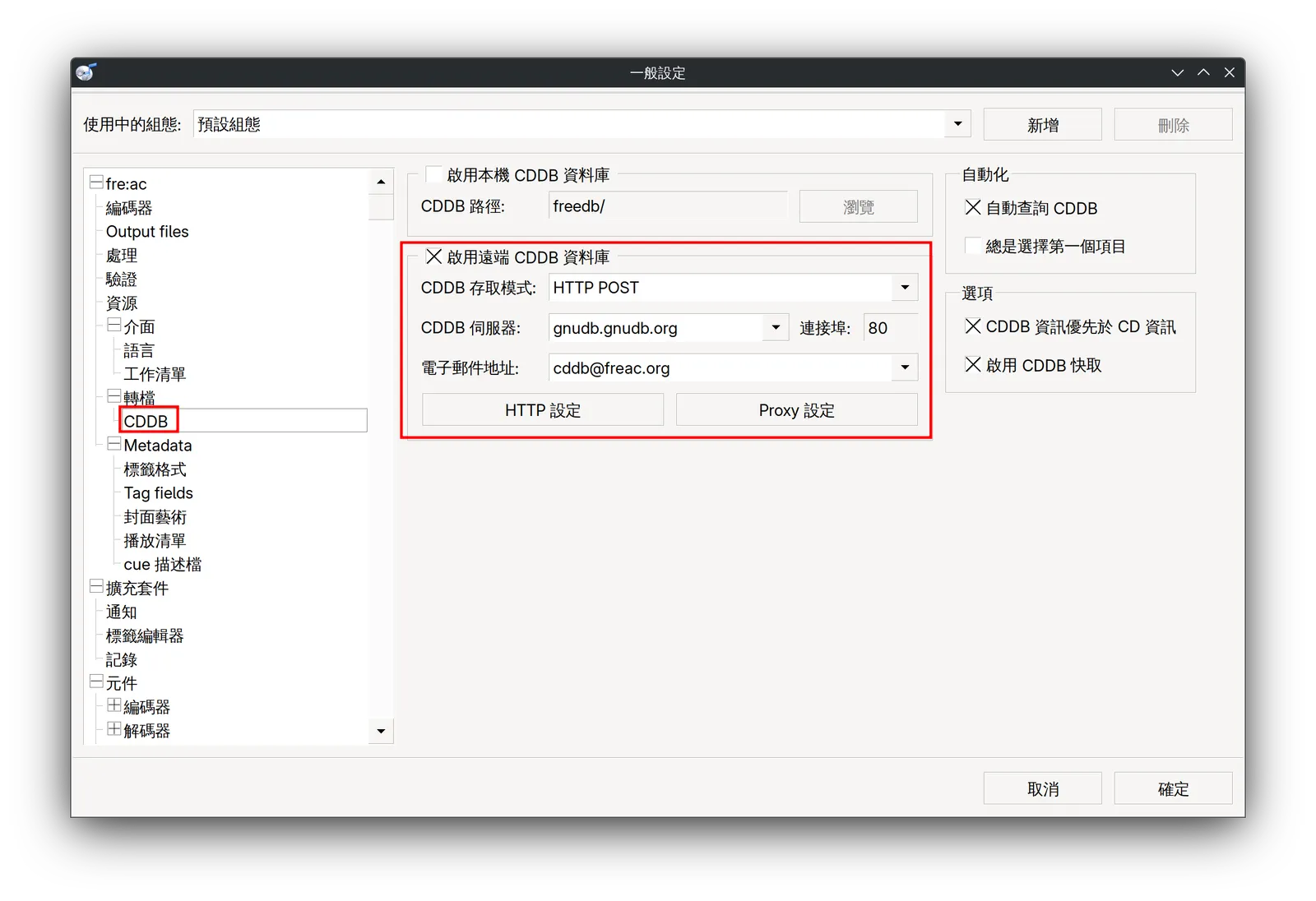Collapse the 擴充套件 tree node
Image resolution: width=1316 pixels, height=901 pixels.
96,586
